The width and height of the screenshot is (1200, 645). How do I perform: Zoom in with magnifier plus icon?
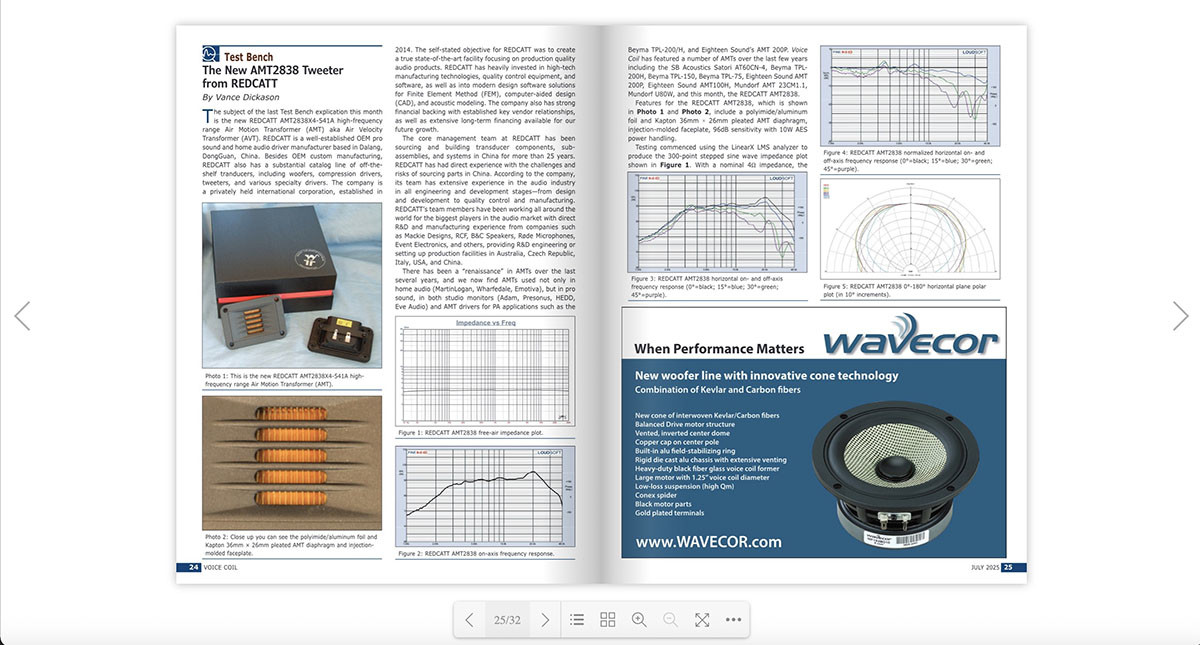click(x=639, y=620)
